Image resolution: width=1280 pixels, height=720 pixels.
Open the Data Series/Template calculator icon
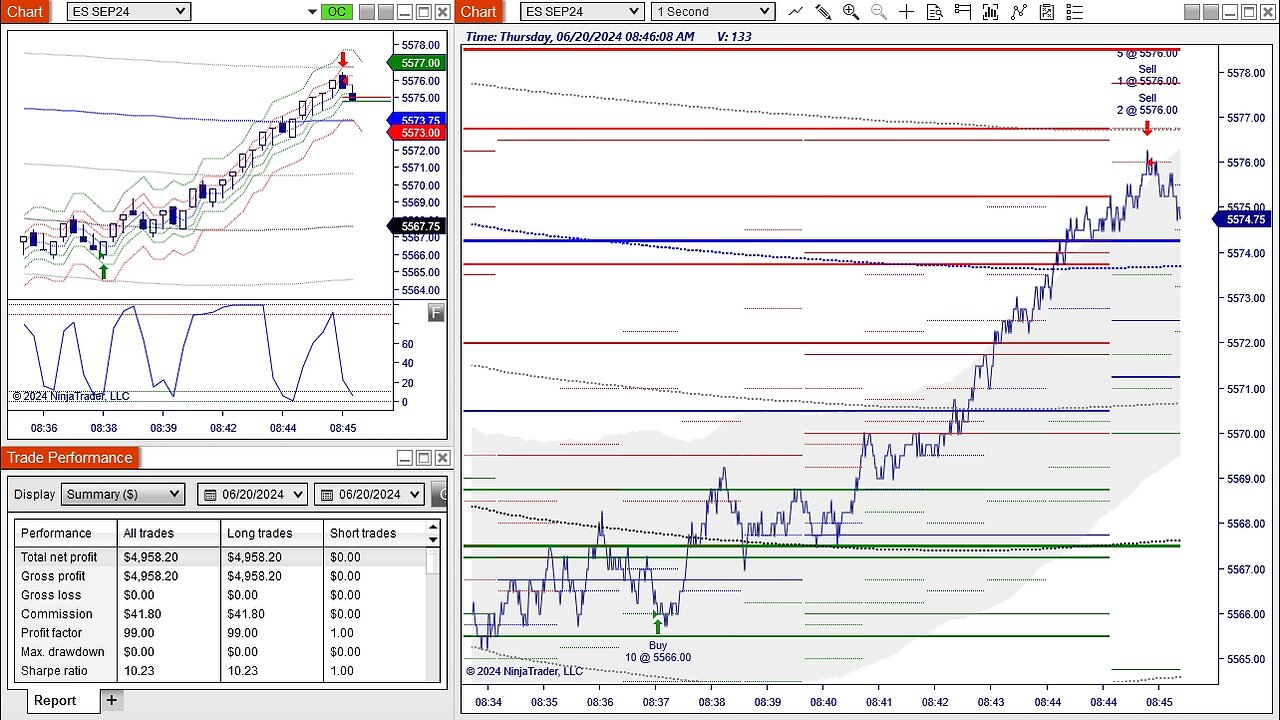(1046, 12)
